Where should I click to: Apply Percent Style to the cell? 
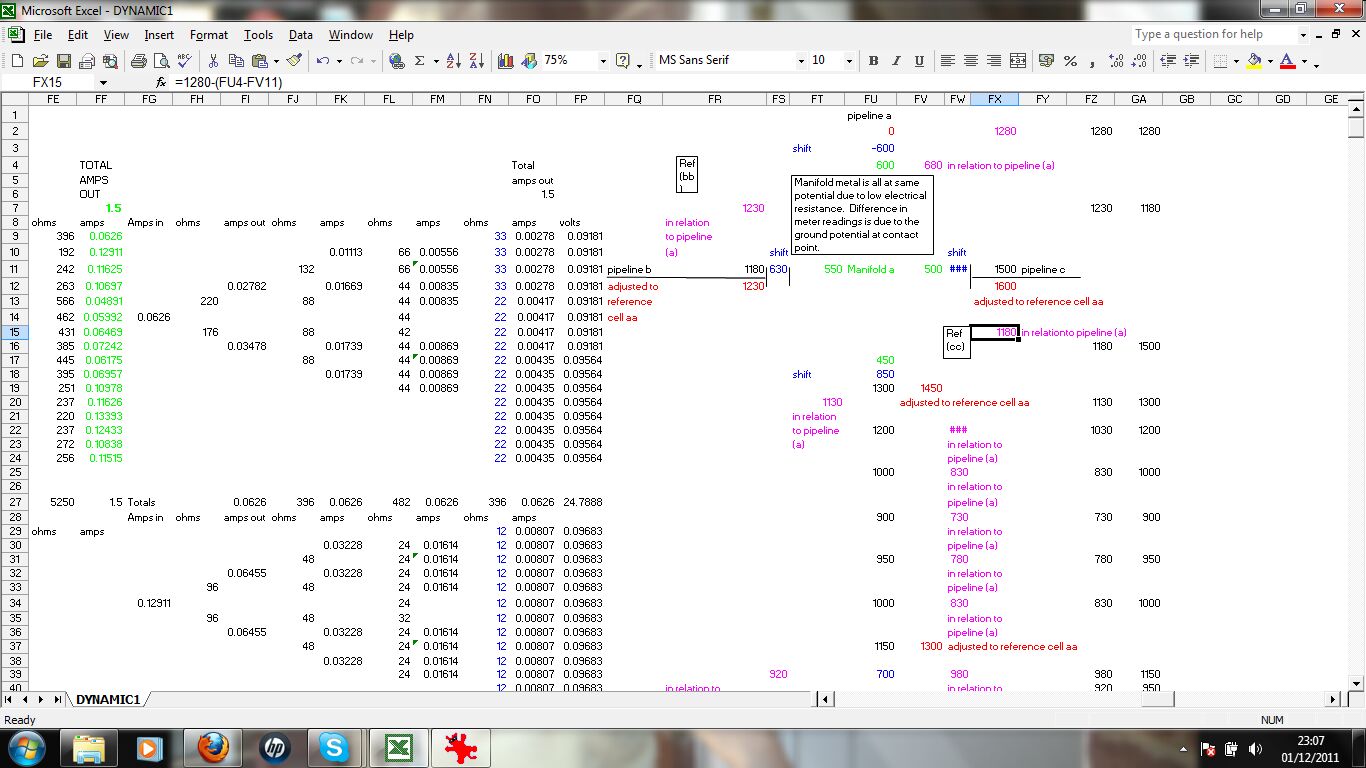click(1070, 61)
